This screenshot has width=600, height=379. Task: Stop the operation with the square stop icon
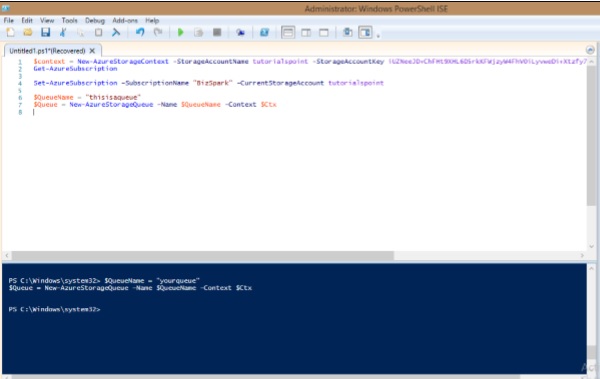217,33
